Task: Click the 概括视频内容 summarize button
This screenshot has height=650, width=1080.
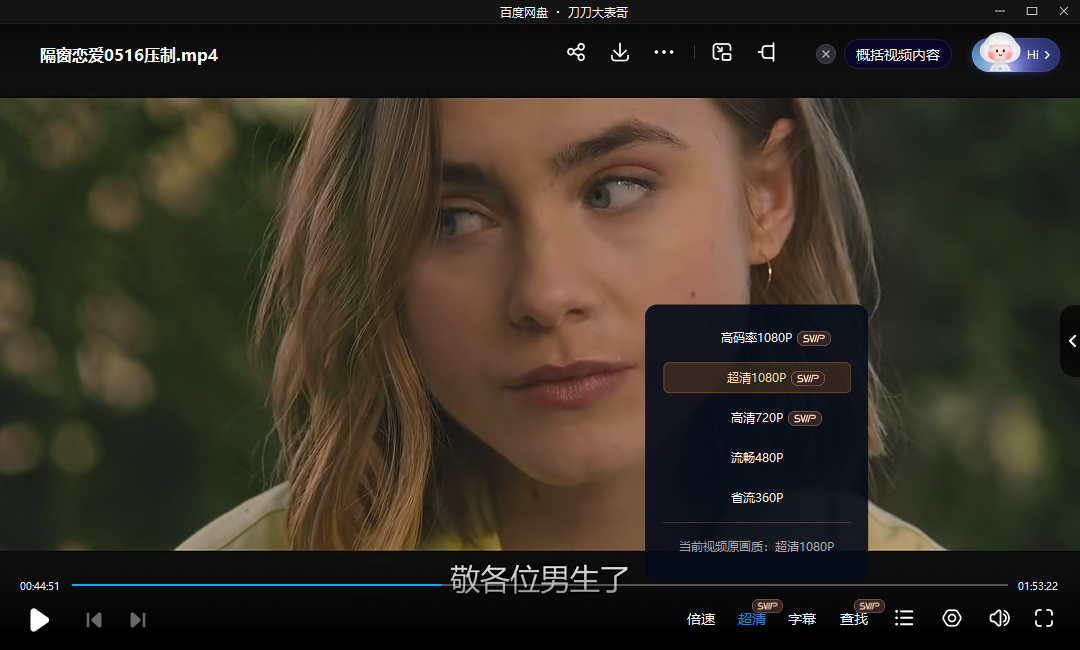Action: (897, 54)
